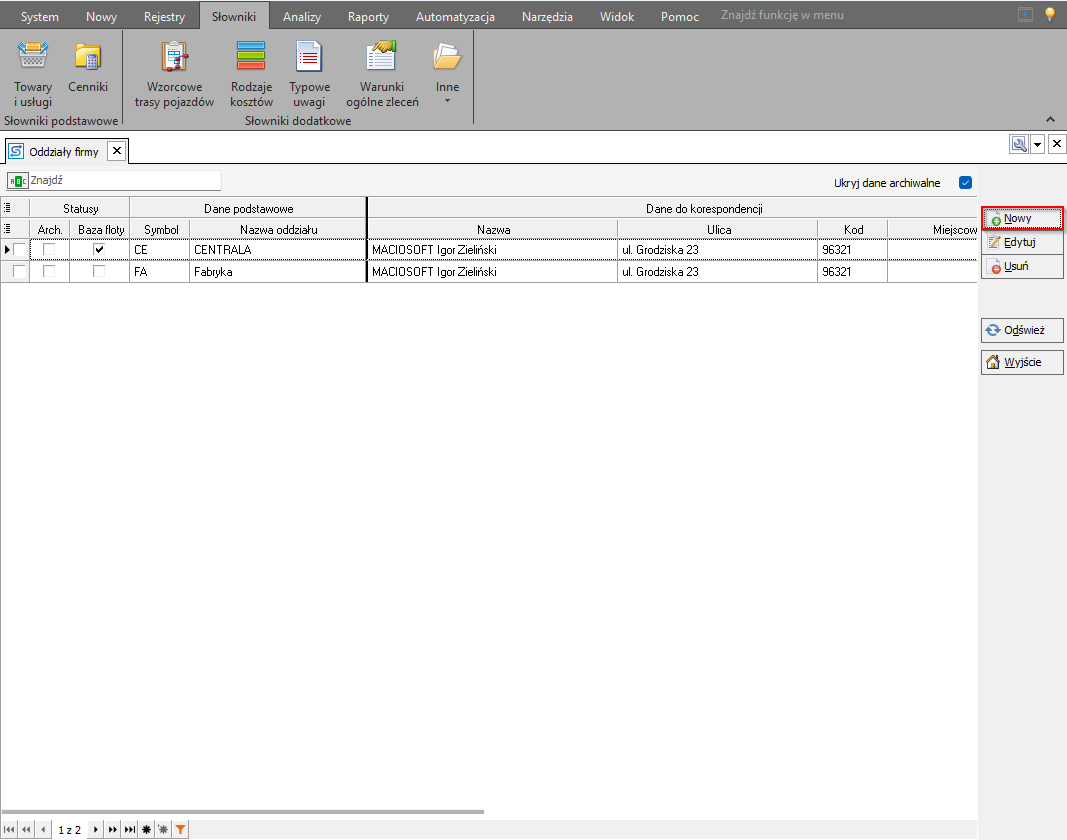Open Wzorcowe trasy pojazdów
This screenshot has height=840, width=1067.
[x=174, y=73]
